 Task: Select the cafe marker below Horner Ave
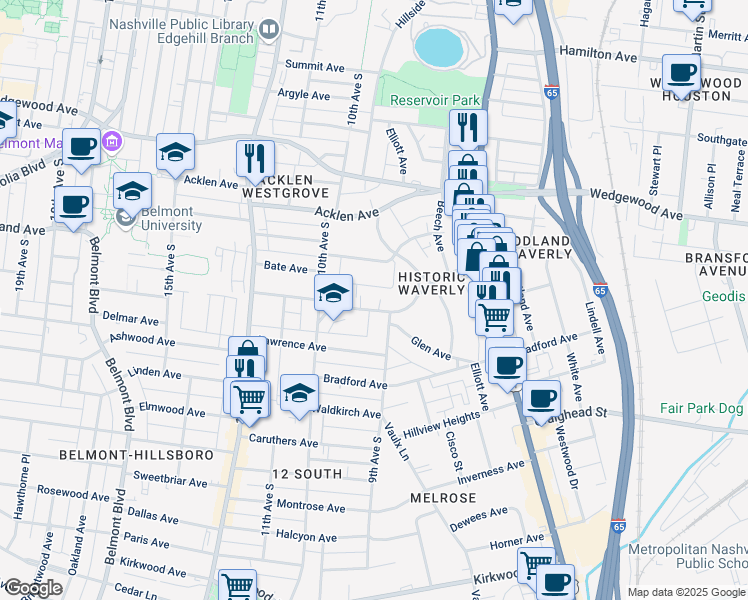pyautogui.click(x=556, y=582)
